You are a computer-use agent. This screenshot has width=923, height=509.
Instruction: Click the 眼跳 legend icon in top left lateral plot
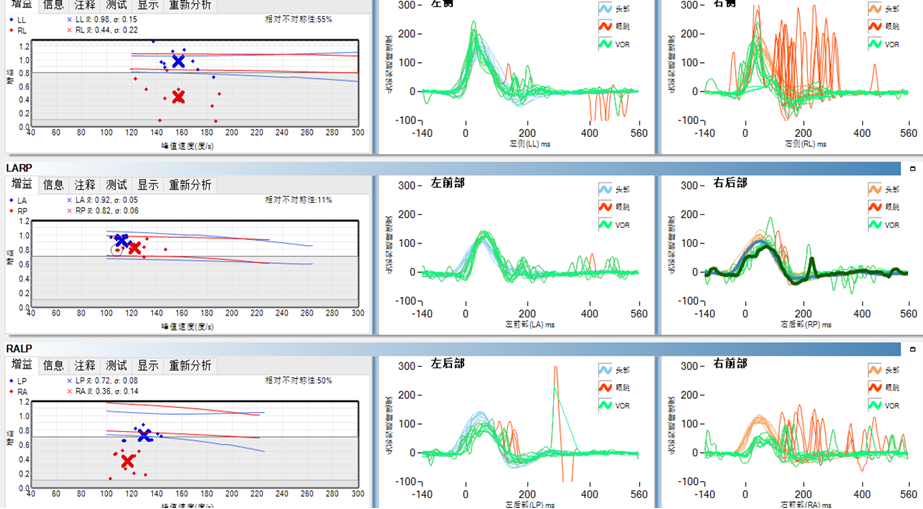click(x=606, y=26)
